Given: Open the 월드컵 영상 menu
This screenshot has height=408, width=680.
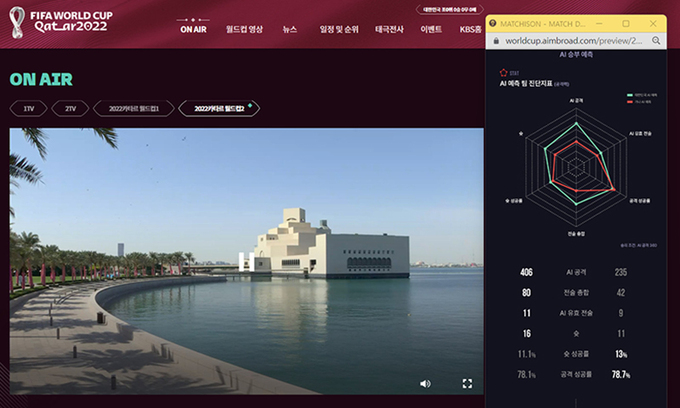Looking at the screenshot, I should click(244, 29).
